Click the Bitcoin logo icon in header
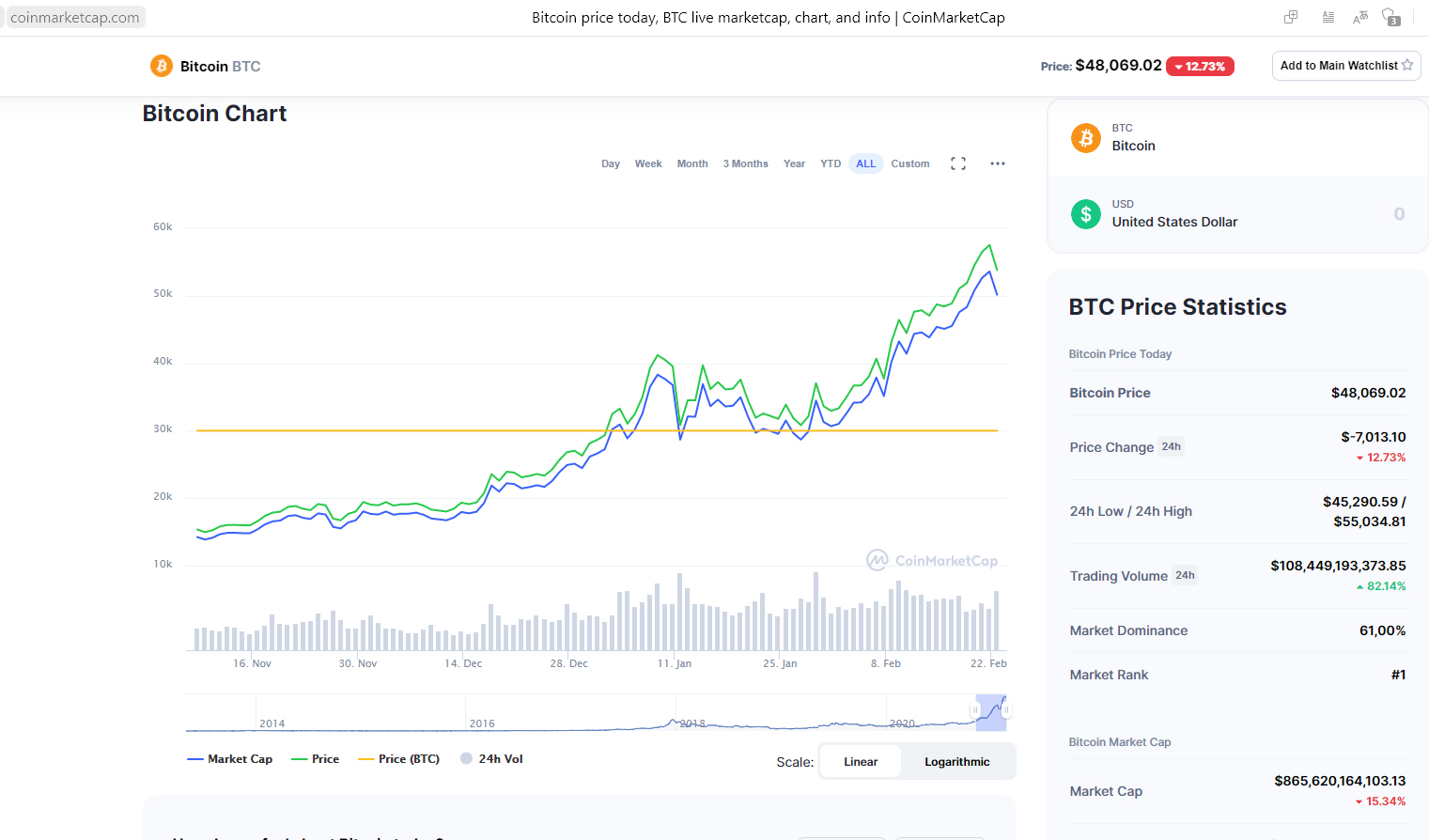Screen dimensions: 1429x840 (x=162, y=66)
